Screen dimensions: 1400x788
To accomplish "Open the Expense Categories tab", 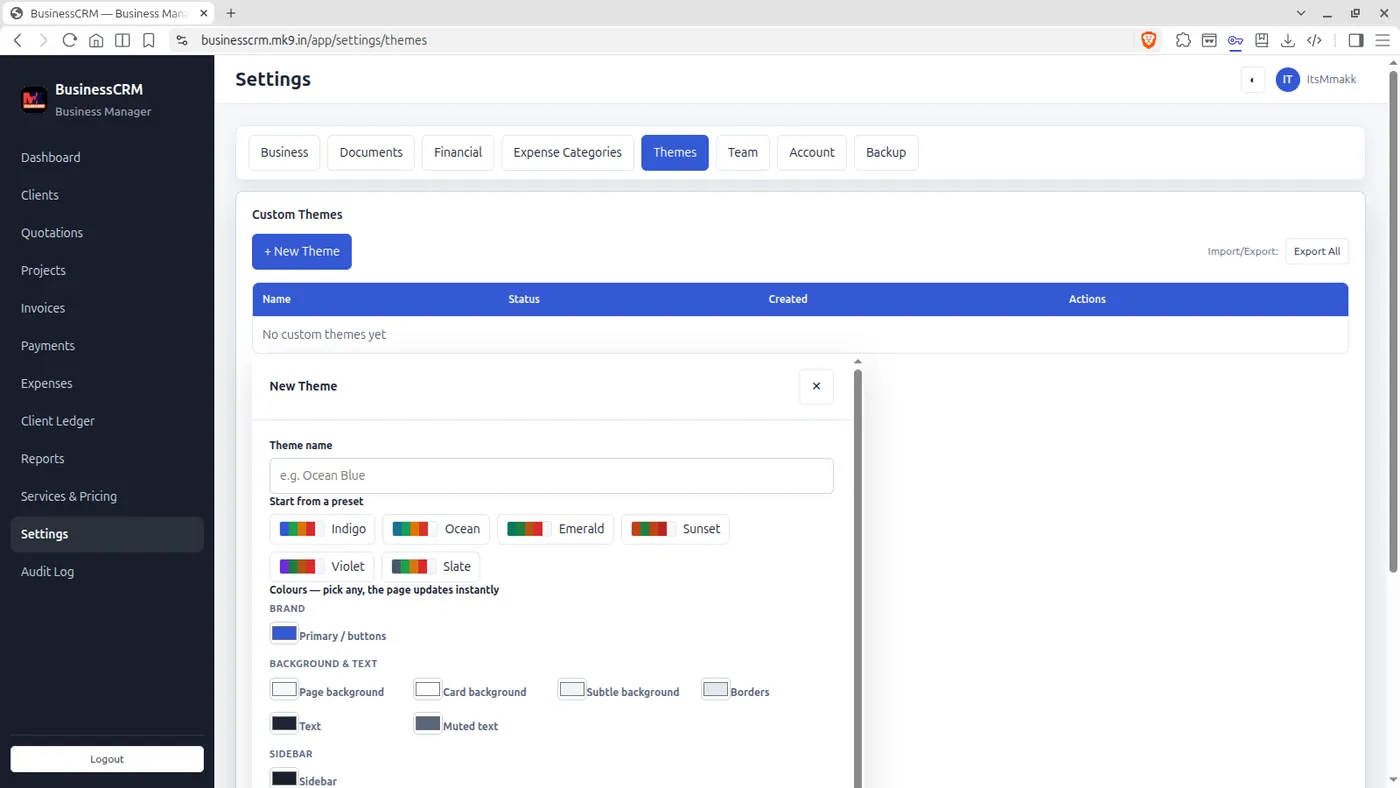I will [x=567, y=152].
